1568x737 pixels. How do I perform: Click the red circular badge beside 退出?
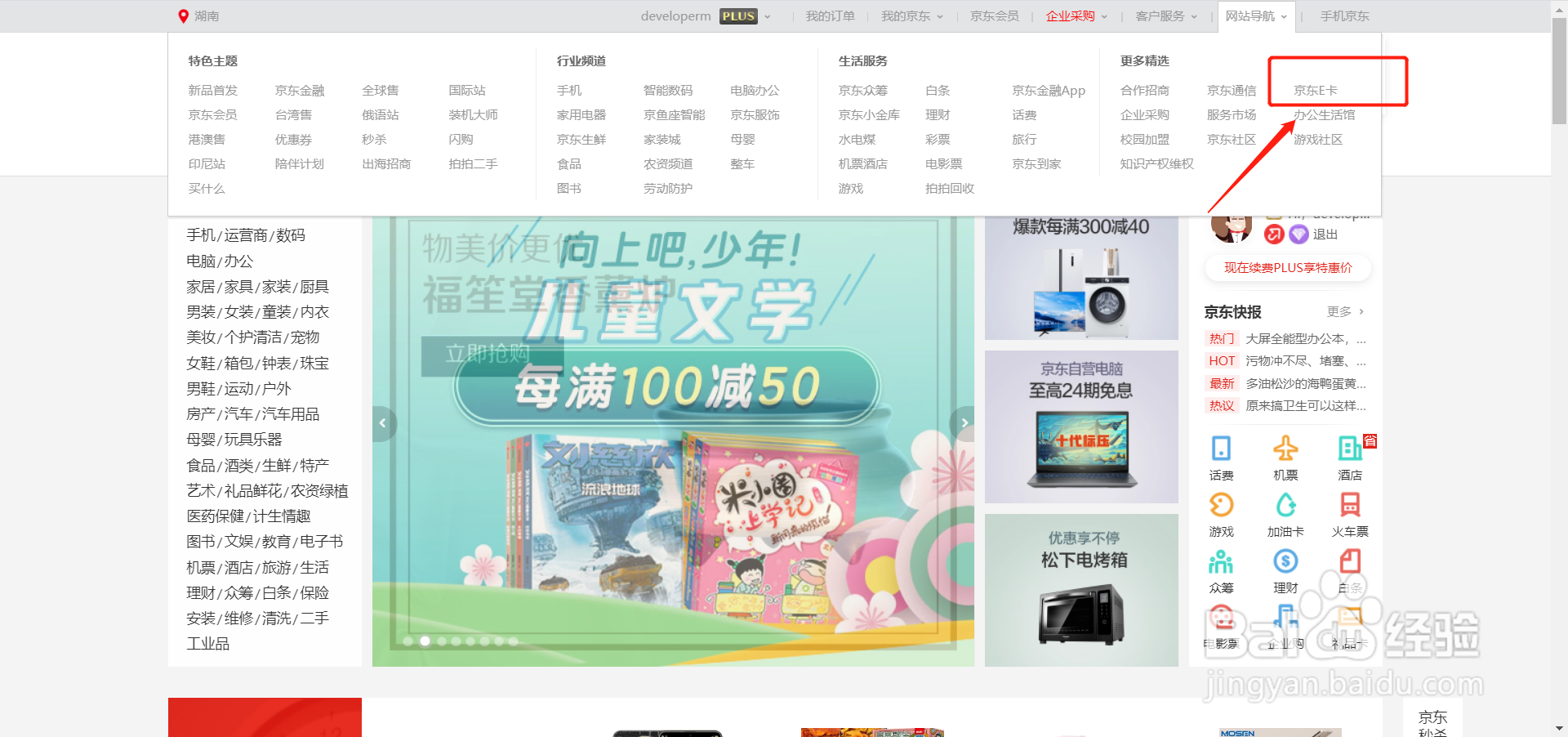[x=1274, y=234]
